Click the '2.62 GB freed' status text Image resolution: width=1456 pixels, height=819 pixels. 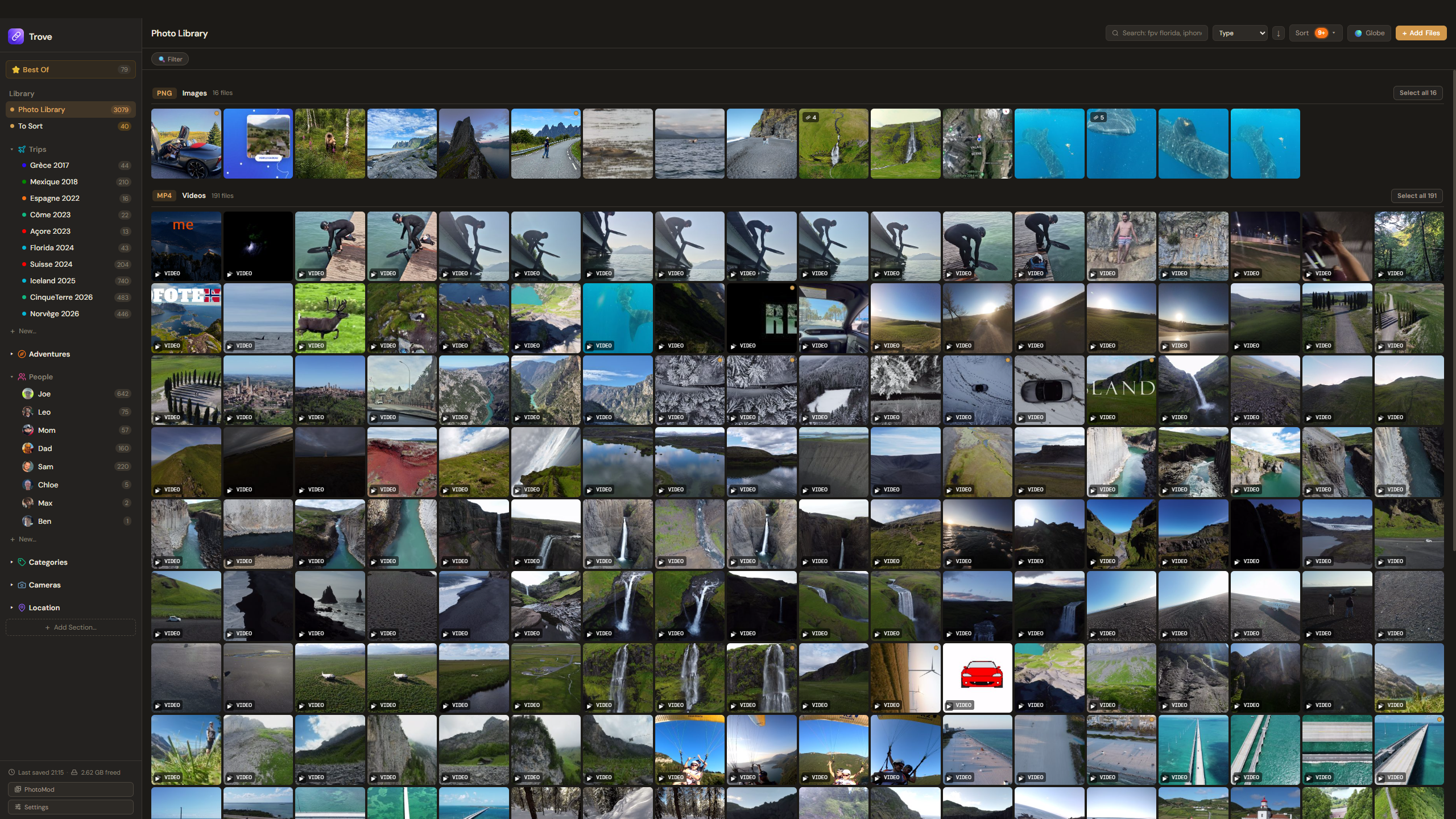click(101, 772)
